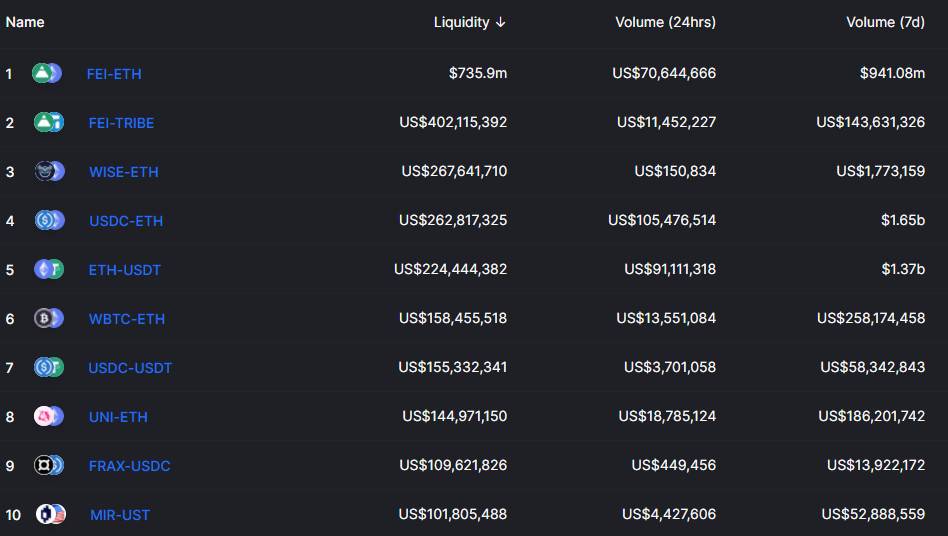Open the FRAX-USDC pair link
This screenshot has height=536, width=948.
point(129,466)
